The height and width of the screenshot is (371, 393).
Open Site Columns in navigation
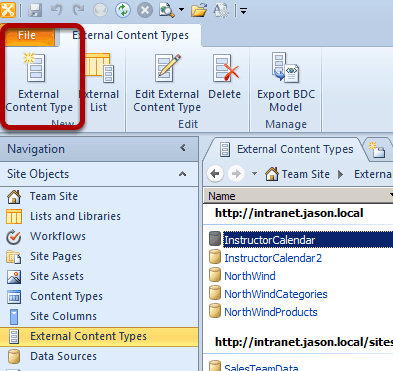pos(63,316)
